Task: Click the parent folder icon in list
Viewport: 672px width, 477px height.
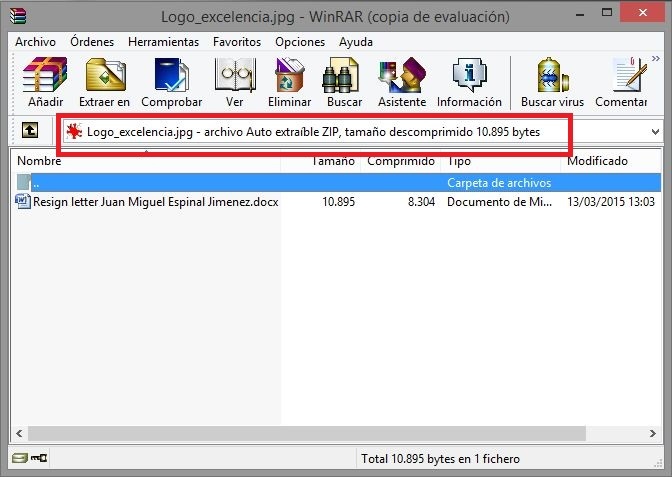Action: [x=24, y=182]
